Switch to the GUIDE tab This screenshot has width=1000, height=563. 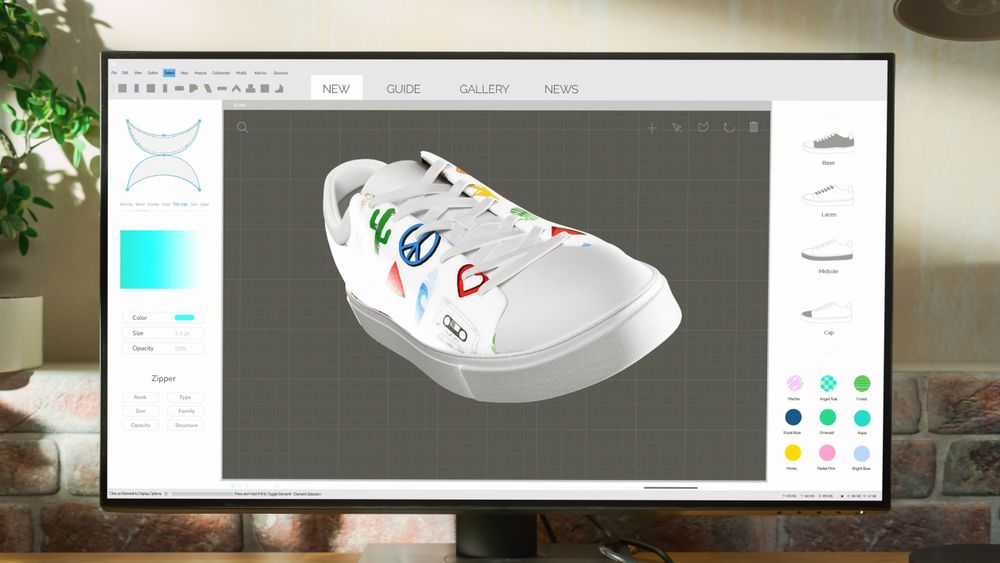pyautogui.click(x=403, y=89)
